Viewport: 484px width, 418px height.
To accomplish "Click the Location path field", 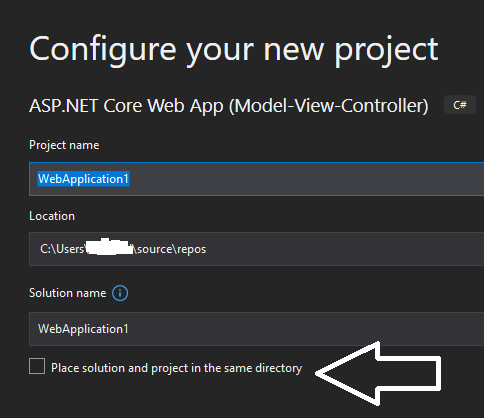I will [256, 249].
